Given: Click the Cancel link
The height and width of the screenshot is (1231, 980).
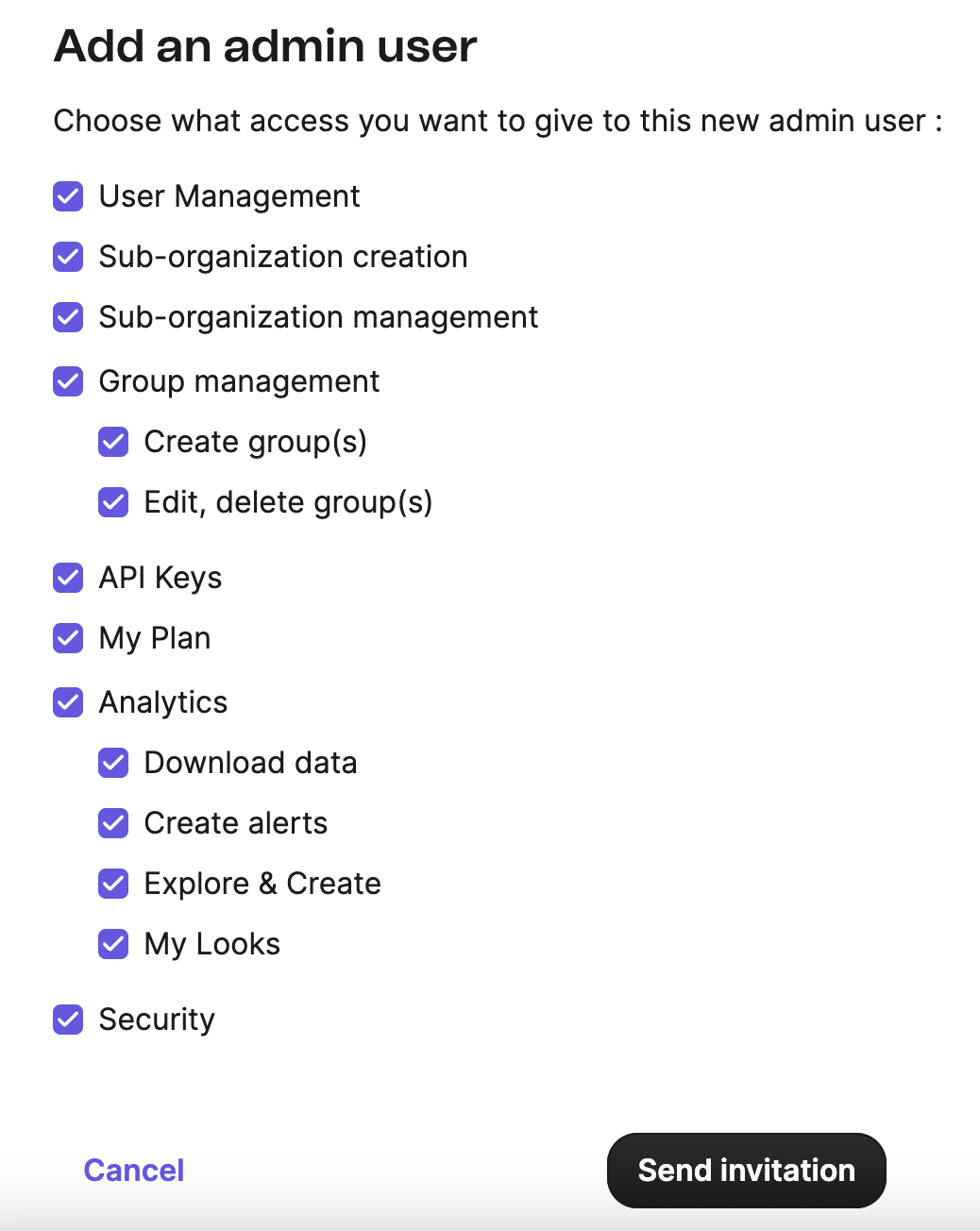Looking at the screenshot, I should [133, 1170].
